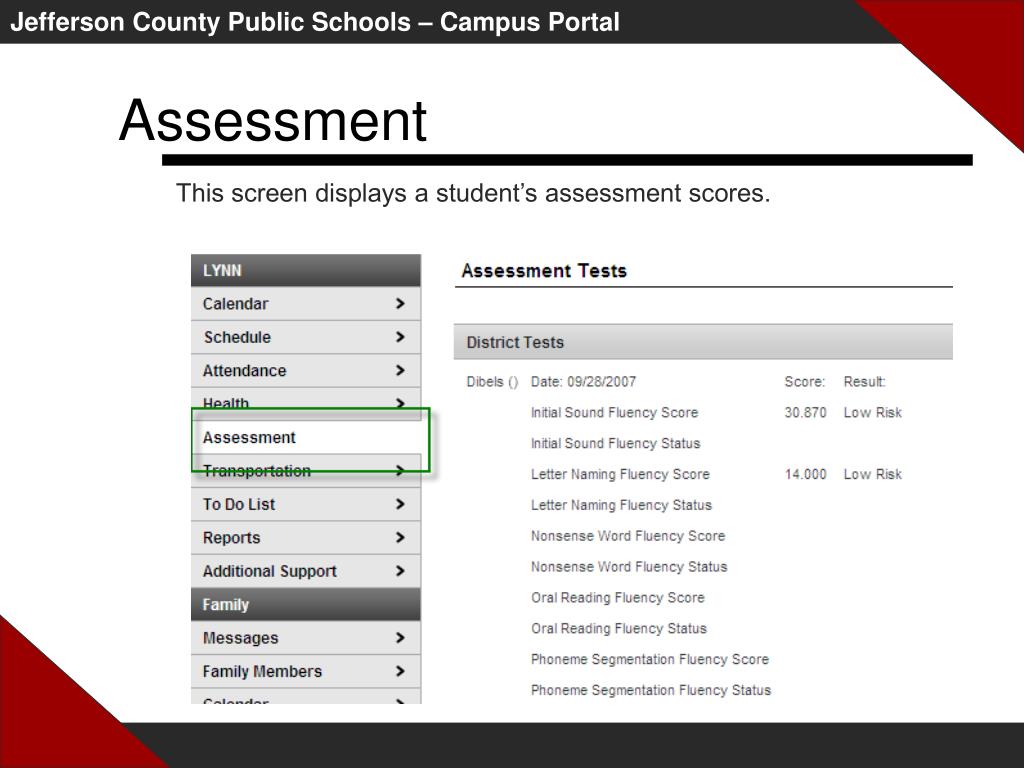The width and height of the screenshot is (1024, 768).
Task: Click the Dibels () test label
Action: coord(492,381)
